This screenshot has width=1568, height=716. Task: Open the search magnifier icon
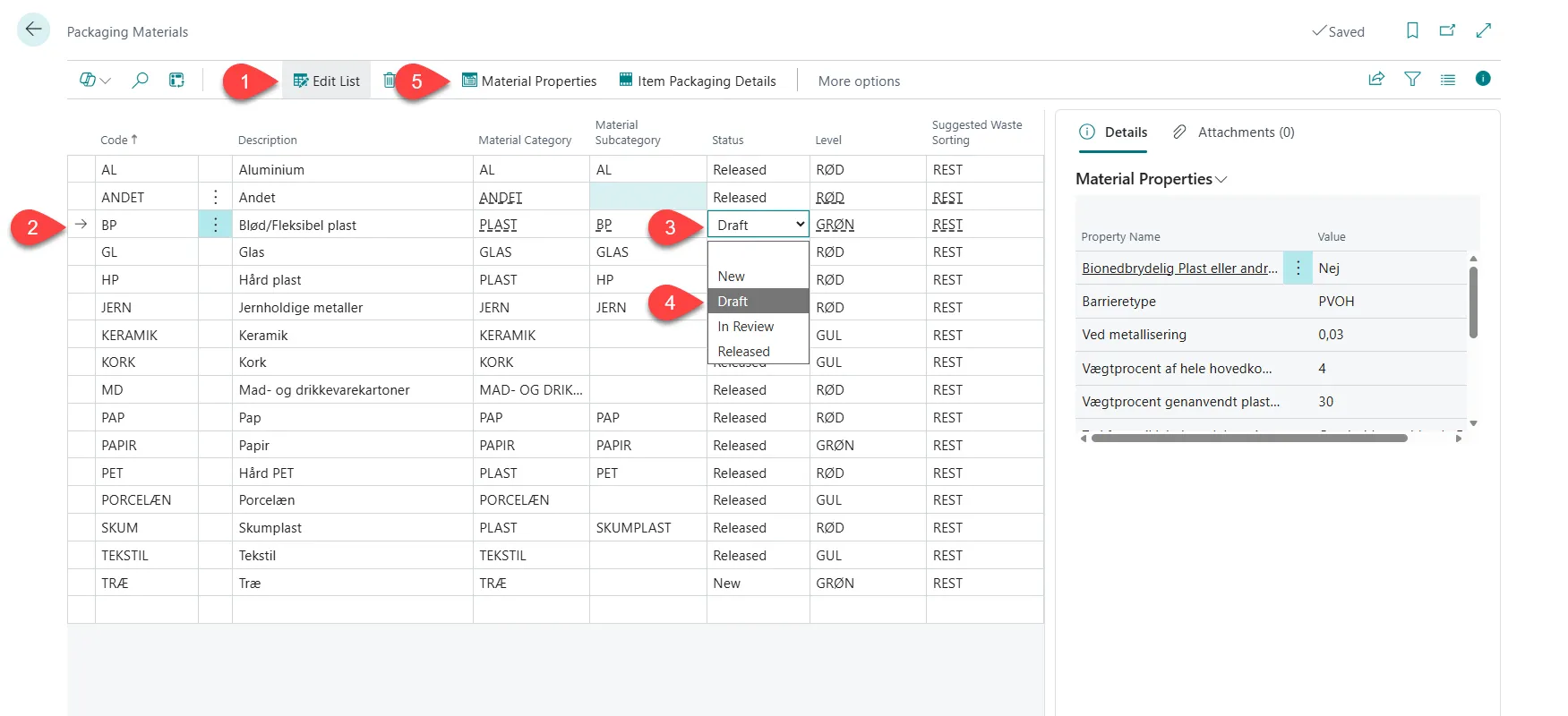(140, 81)
